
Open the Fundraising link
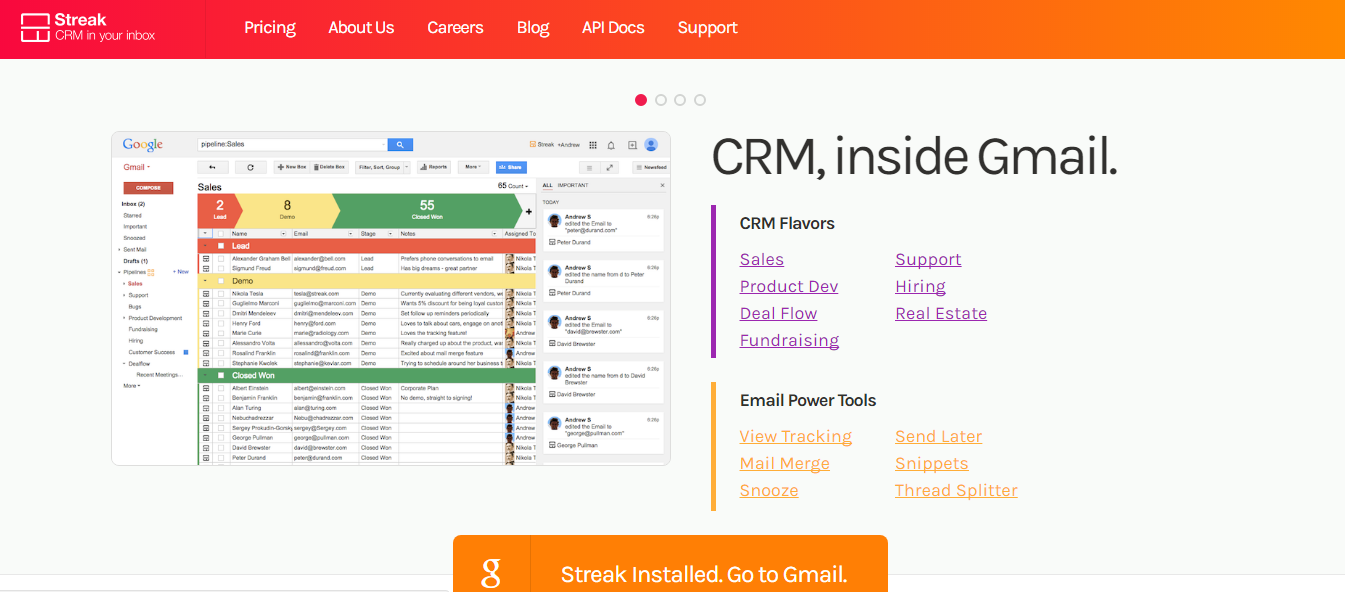pyautogui.click(x=789, y=341)
